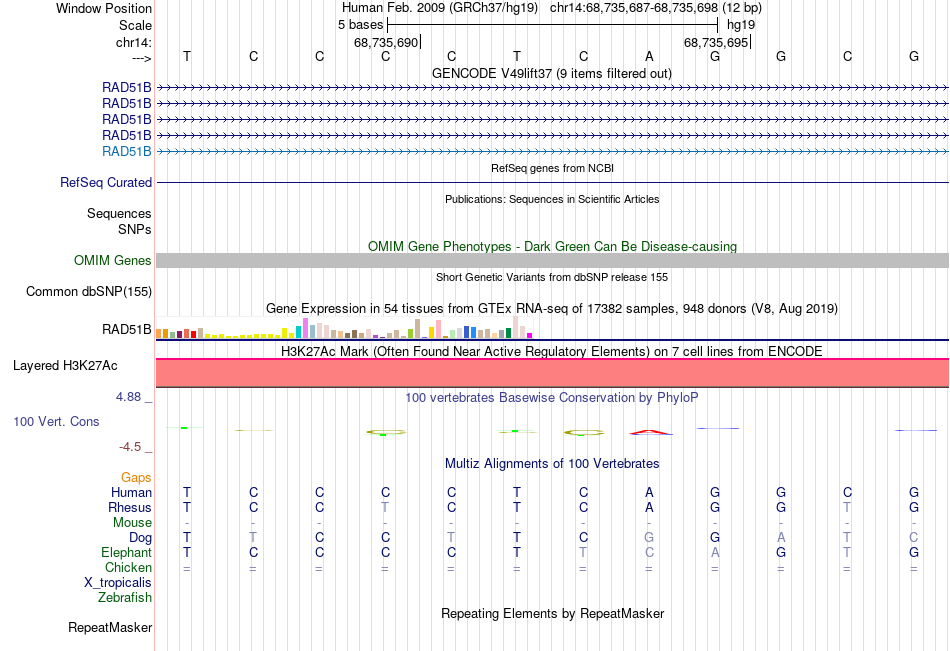Click the GTEx tissue expression bar chart
This screenshot has width=950, height=651.
tap(344, 327)
